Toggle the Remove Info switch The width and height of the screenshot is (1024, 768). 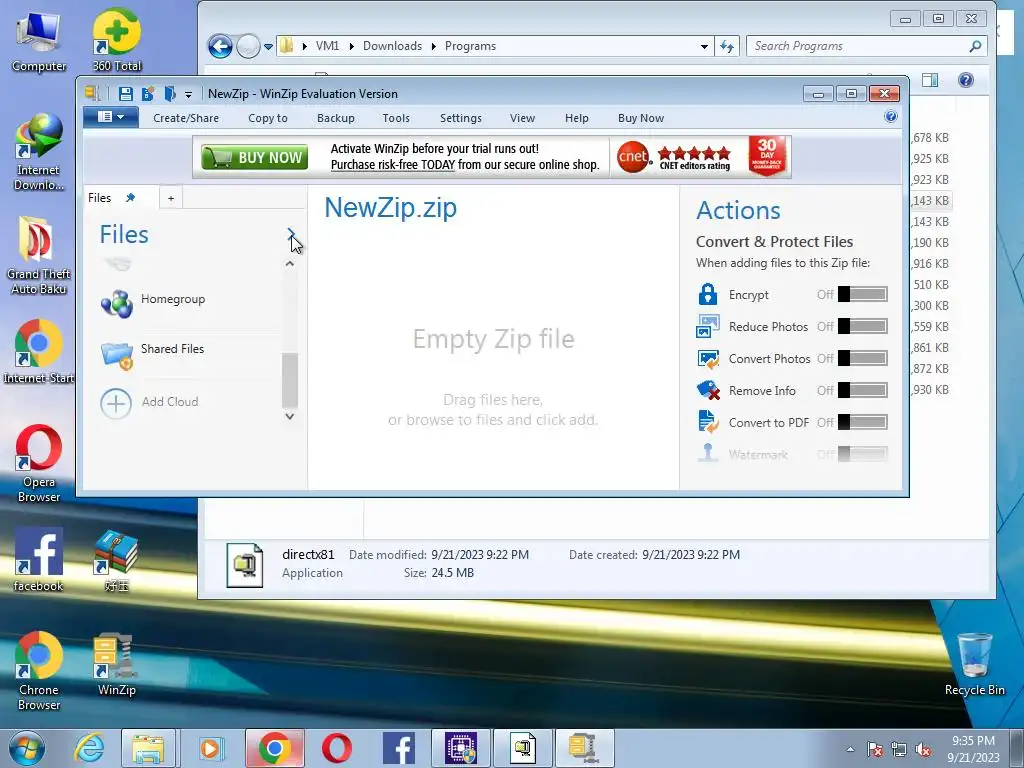click(863, 390)
